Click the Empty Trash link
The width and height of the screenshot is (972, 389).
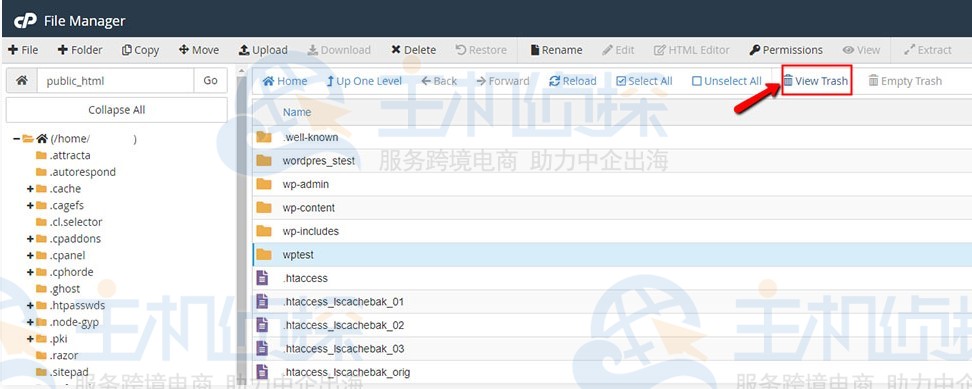click(x=905, y=81)
